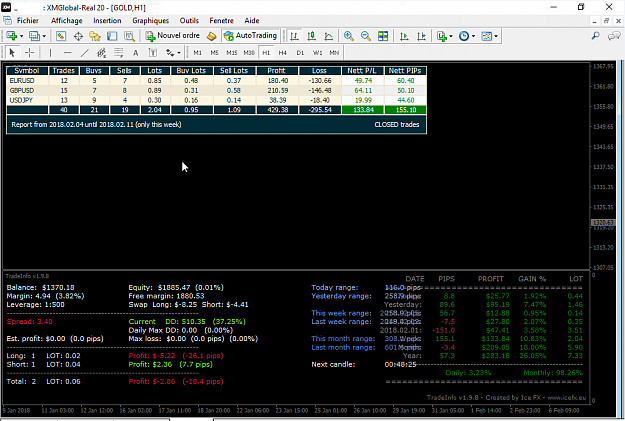The image size is (625, 421).
Task: Click the total Nett PIPs value 155.10
Action: point(405,110)
